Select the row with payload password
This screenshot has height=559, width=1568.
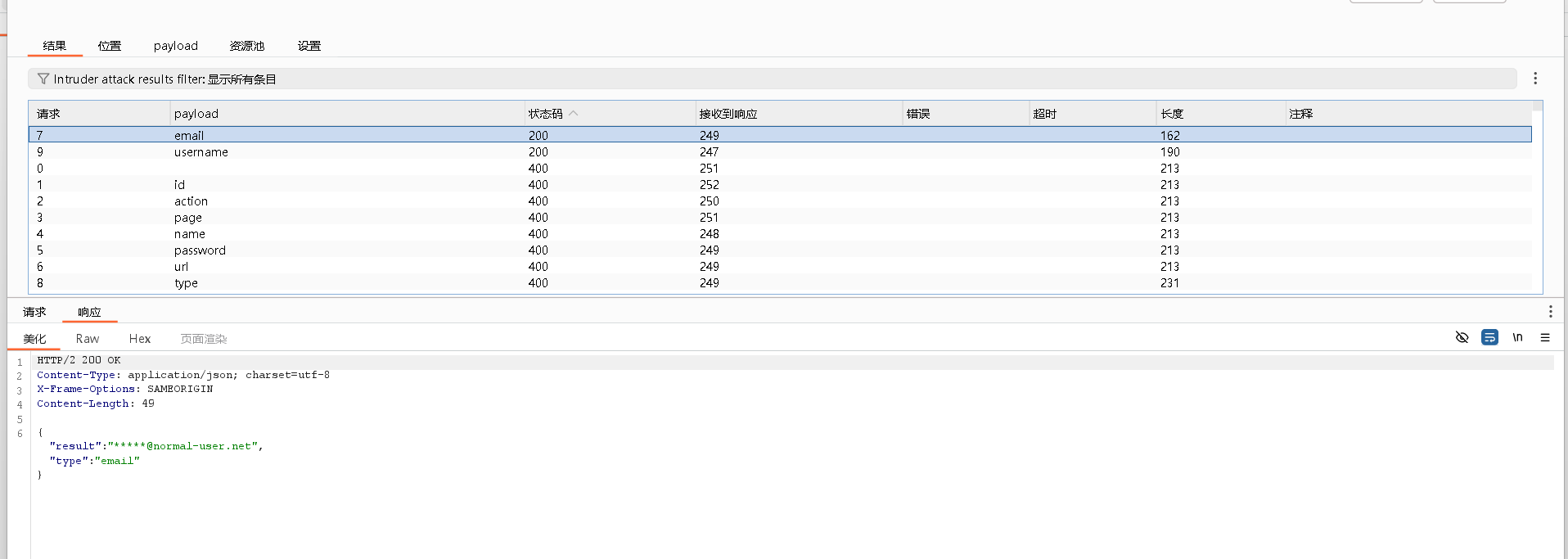point(780,250)
